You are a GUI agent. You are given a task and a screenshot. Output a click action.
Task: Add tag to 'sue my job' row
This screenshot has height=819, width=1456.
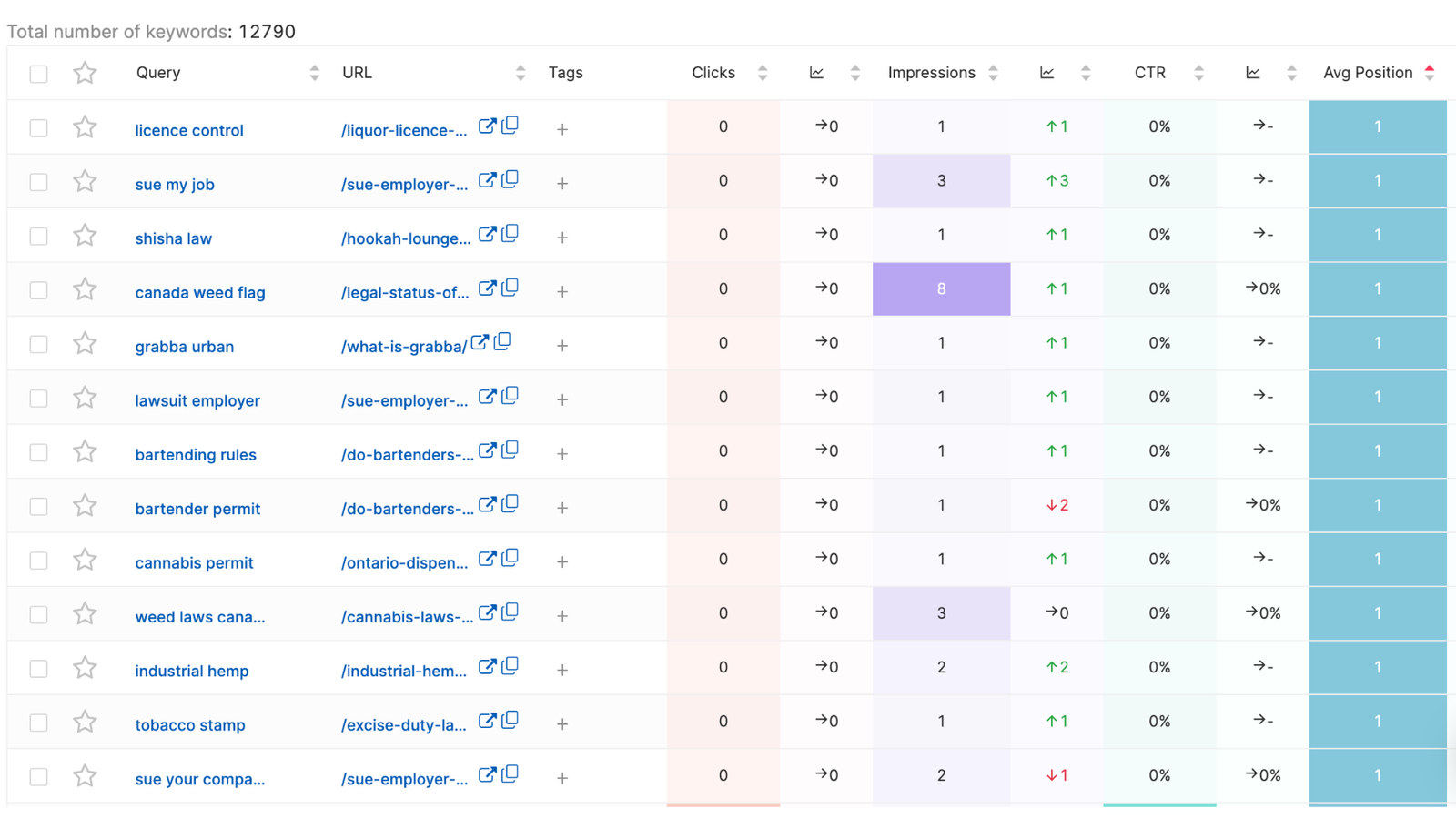(562, 184)
